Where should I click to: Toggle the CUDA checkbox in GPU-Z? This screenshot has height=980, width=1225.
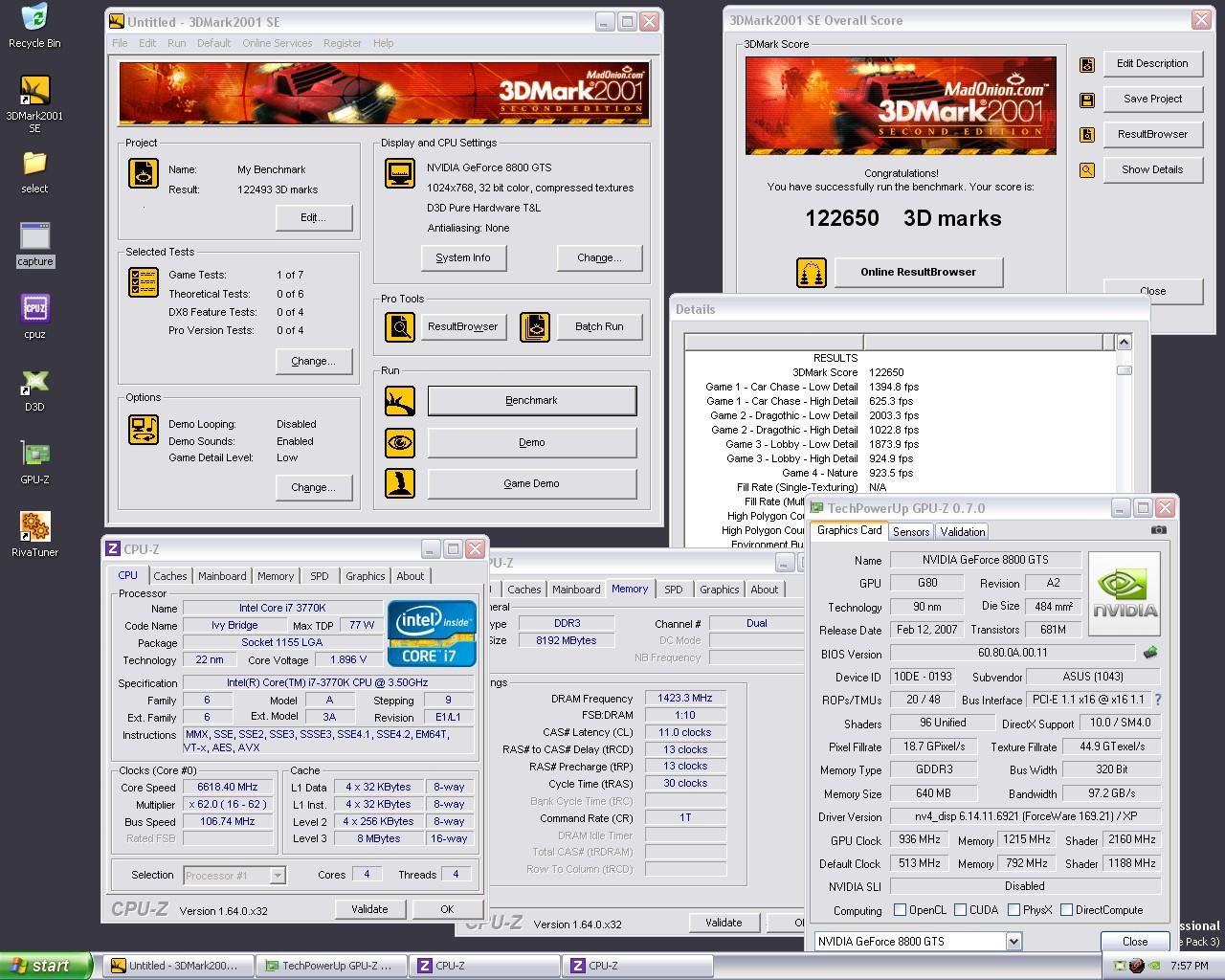tap(960, 910)
